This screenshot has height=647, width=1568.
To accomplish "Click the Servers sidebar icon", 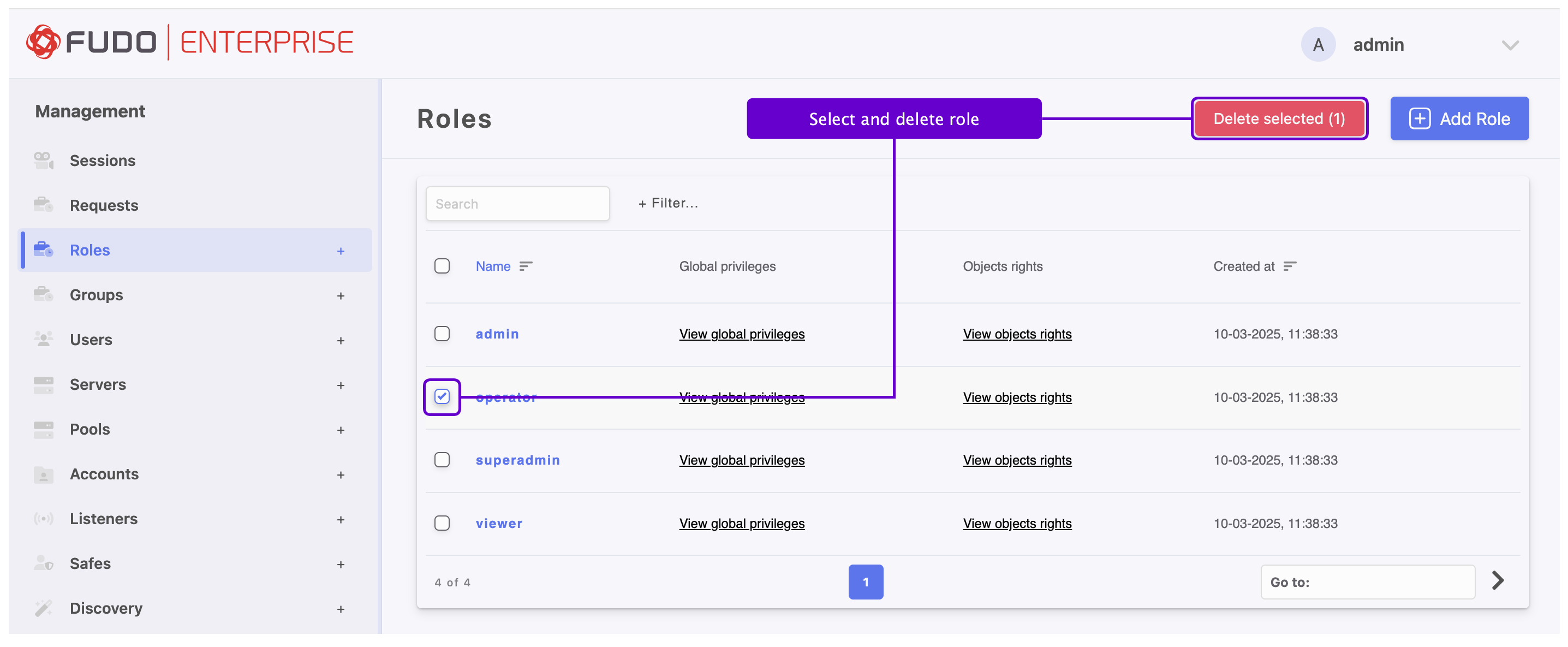I will [43, 384].
